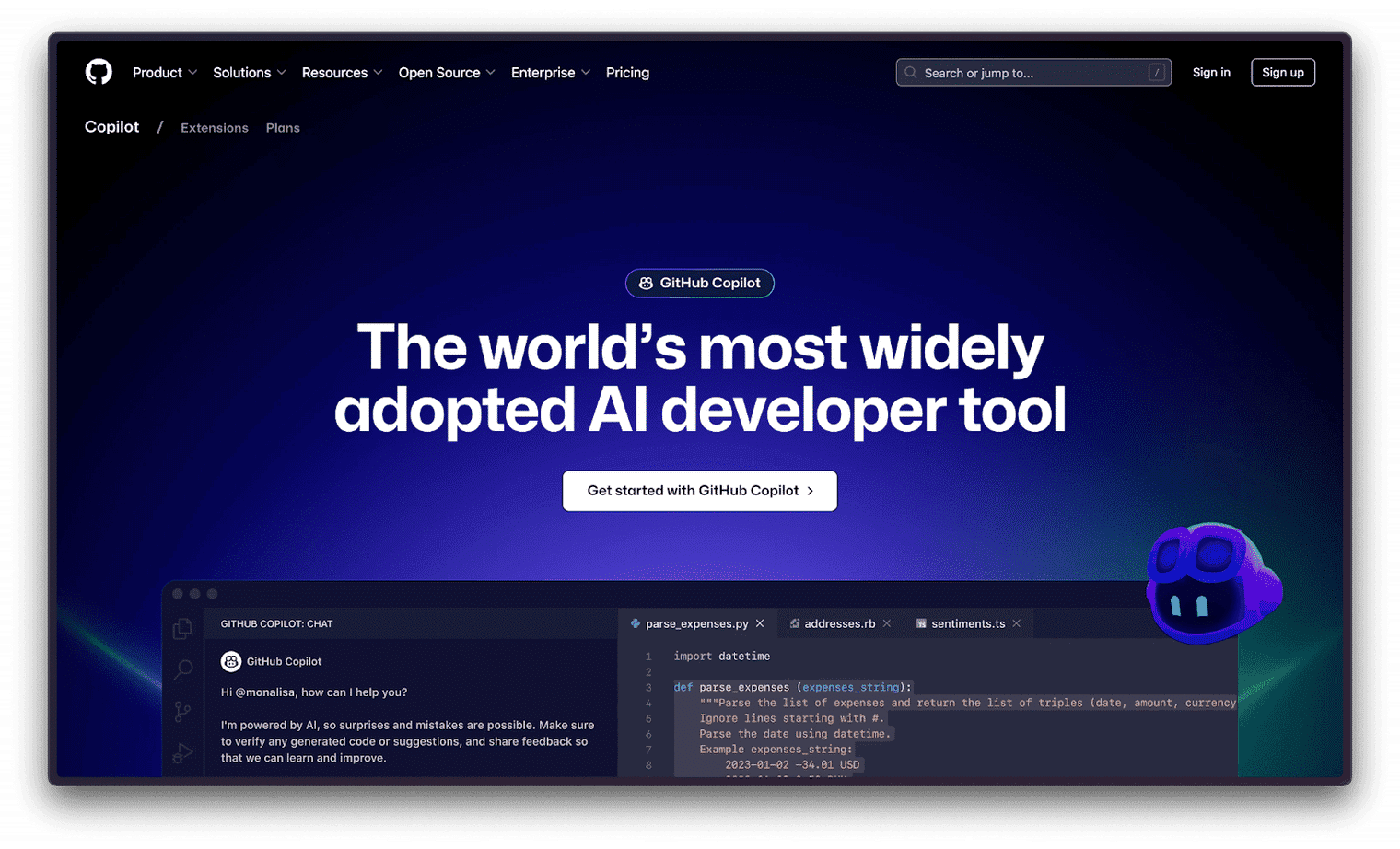Image resolution: width=1400 pixels, height=849 pixels.
Task: Select the magnifier icon in search box
Action: 911,73
